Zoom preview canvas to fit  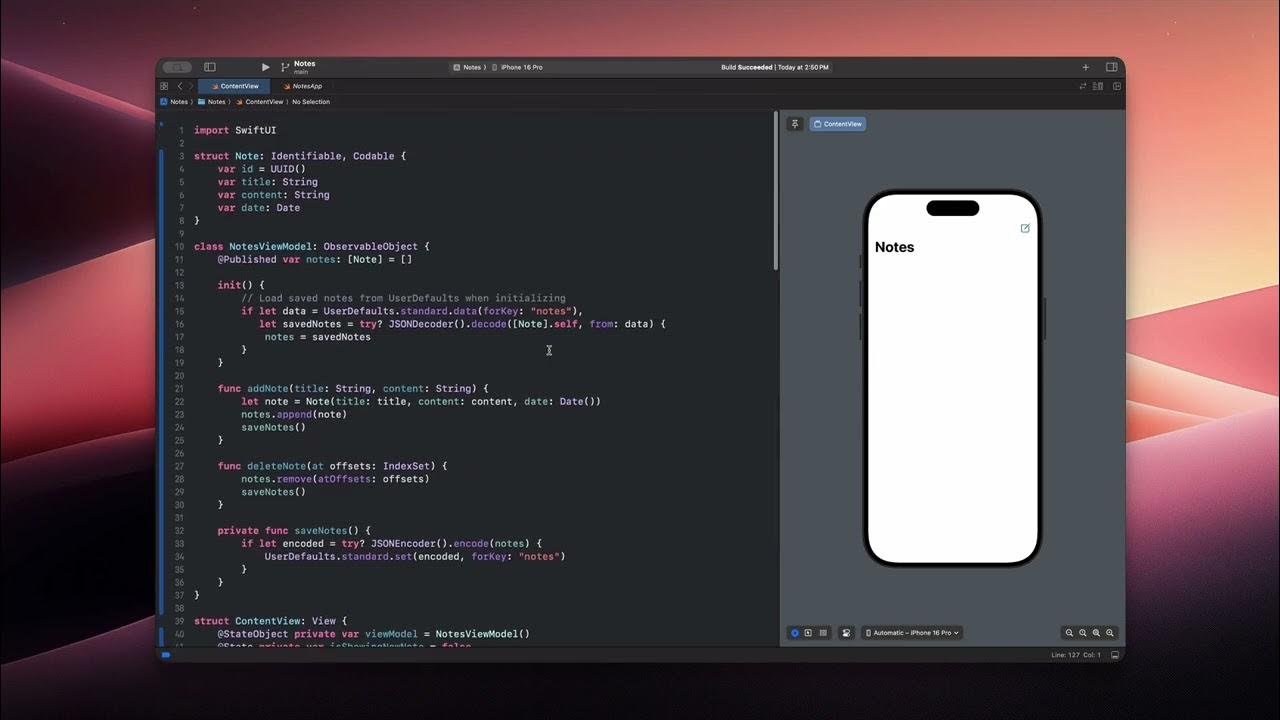pos(1096,633)
